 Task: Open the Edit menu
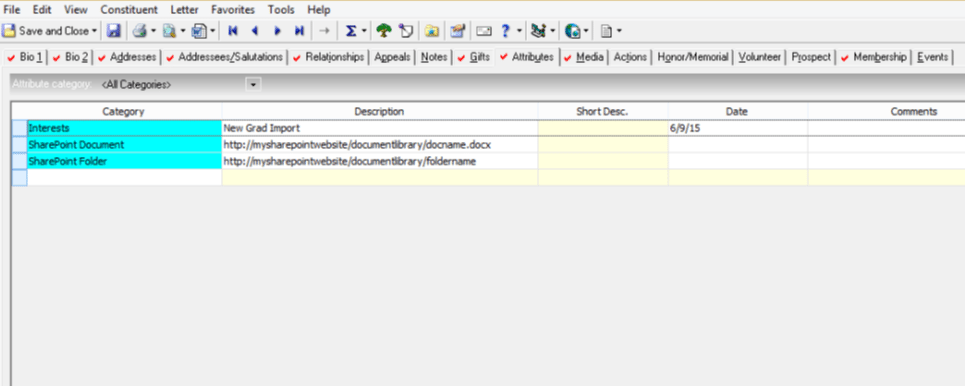click(42, 10)
